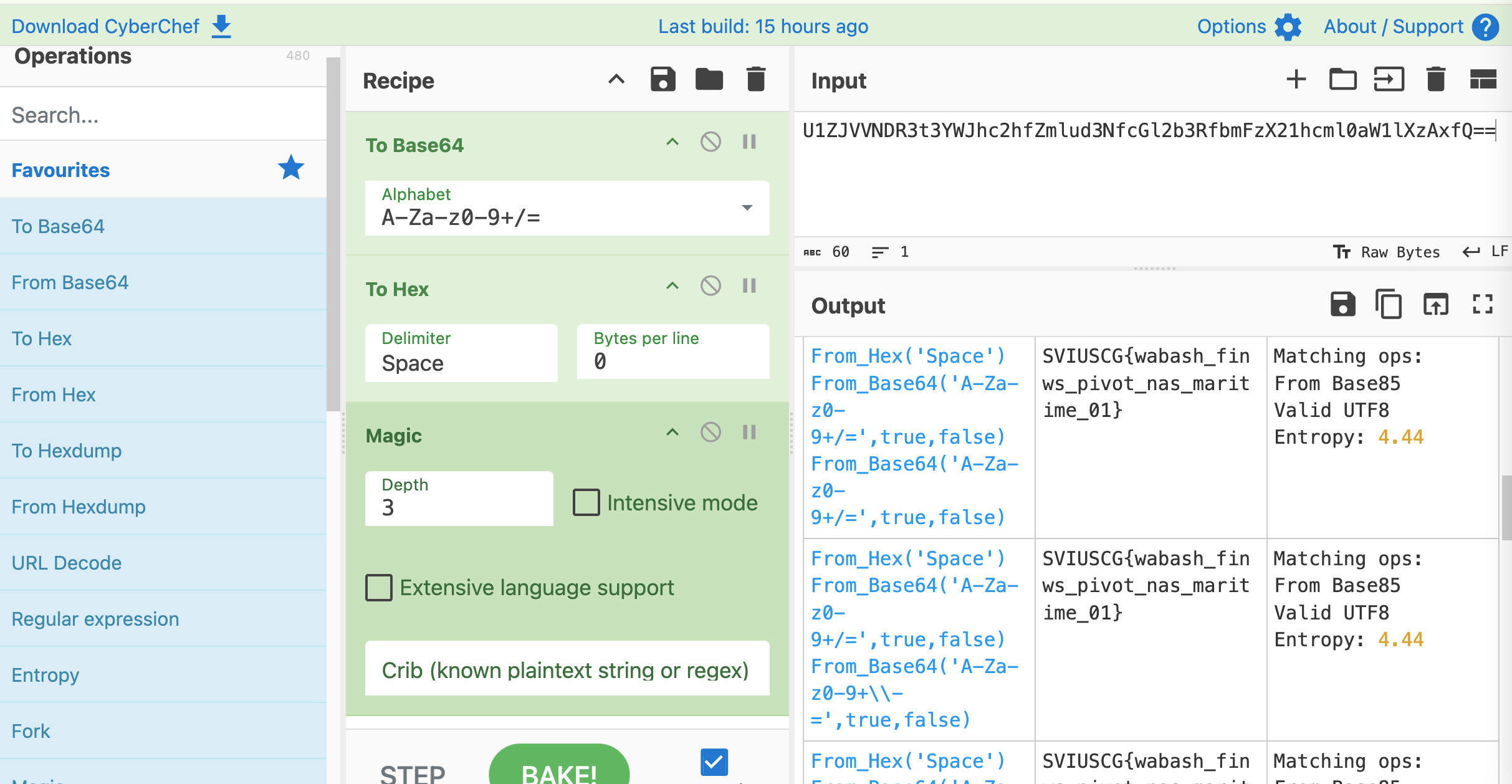
Task: Click the Bytes per line field
Action: [673, 351]
